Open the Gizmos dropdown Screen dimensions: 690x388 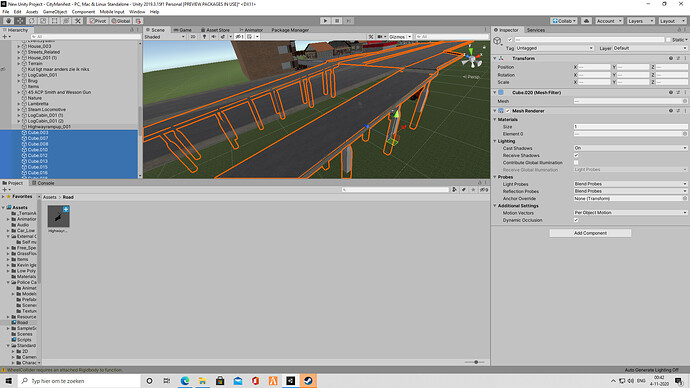(400, 37)
